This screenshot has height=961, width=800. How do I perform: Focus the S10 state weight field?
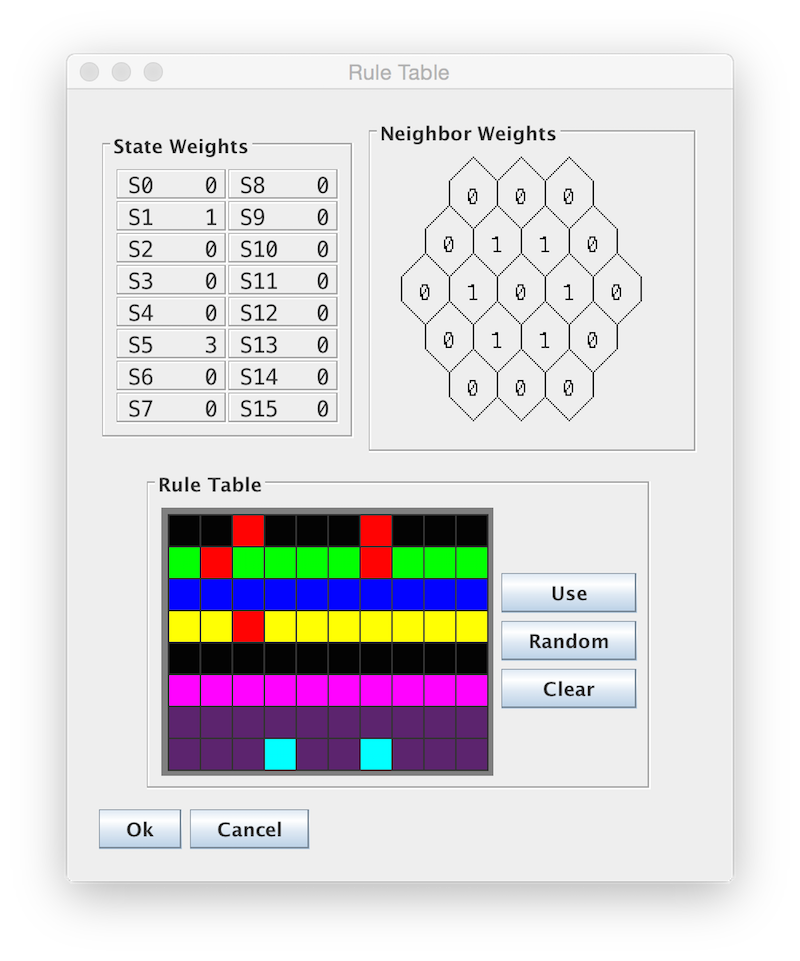(x=283, y=248)
